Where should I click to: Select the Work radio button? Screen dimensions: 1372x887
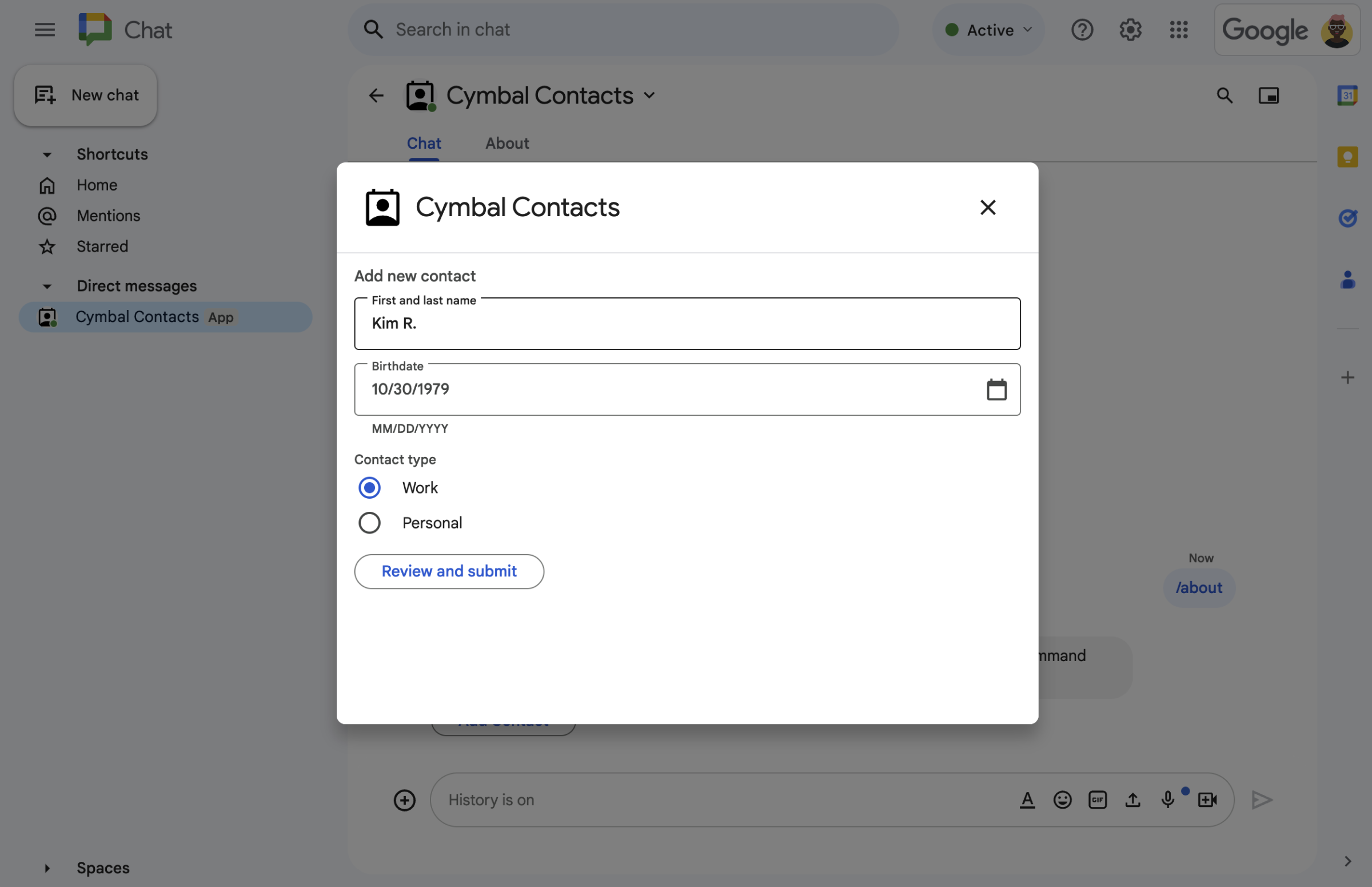(x=370, y=488)
